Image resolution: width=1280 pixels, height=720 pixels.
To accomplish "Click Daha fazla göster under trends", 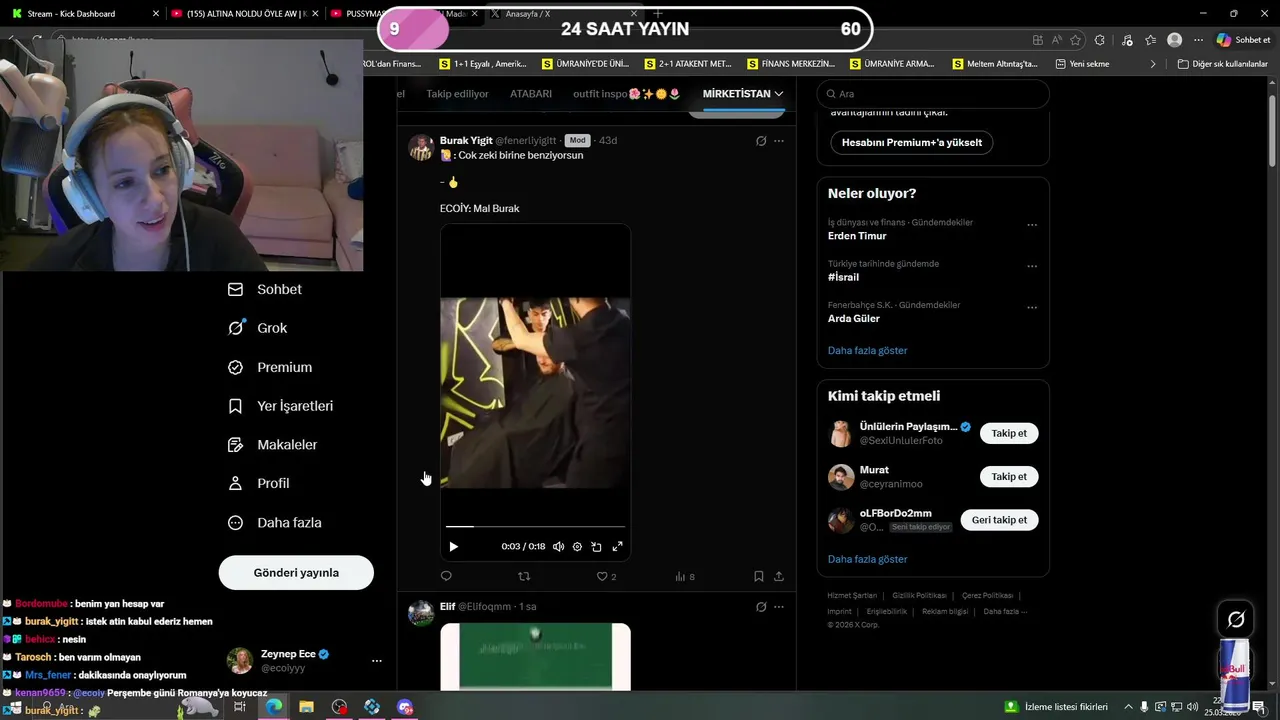I will (x=868, y=351).
